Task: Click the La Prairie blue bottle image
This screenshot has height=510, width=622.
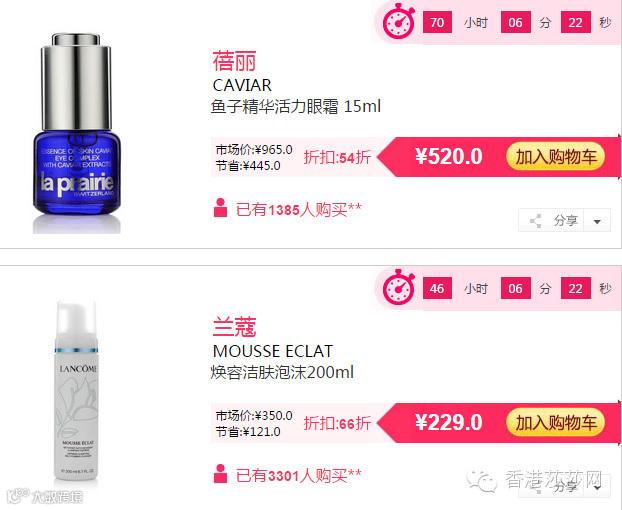Action: 76,133
